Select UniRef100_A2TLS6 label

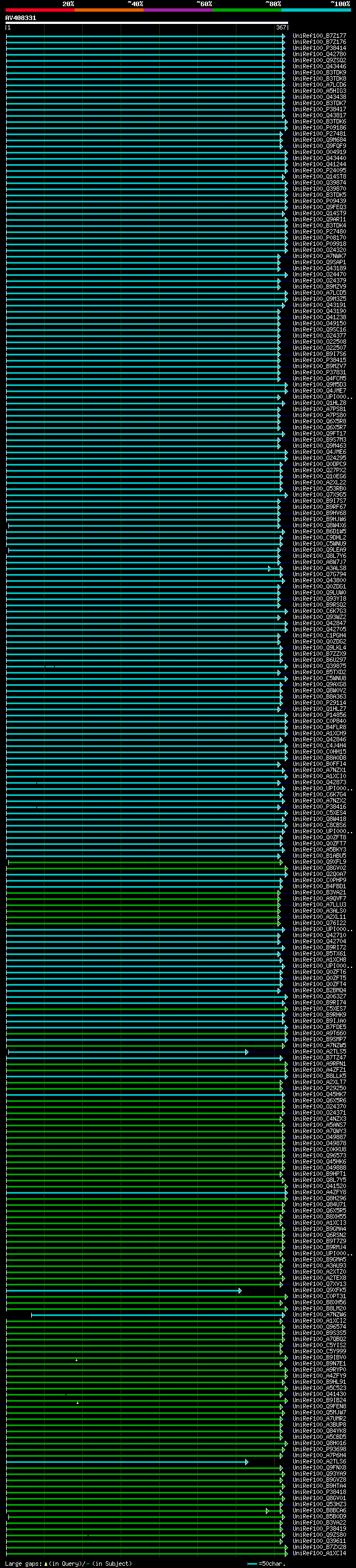pos(319,1461)
